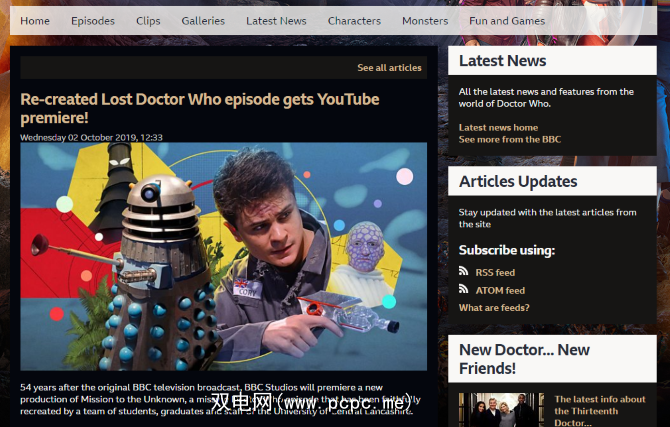Select Galleries in the navigation bar

(x=203, y=21)
